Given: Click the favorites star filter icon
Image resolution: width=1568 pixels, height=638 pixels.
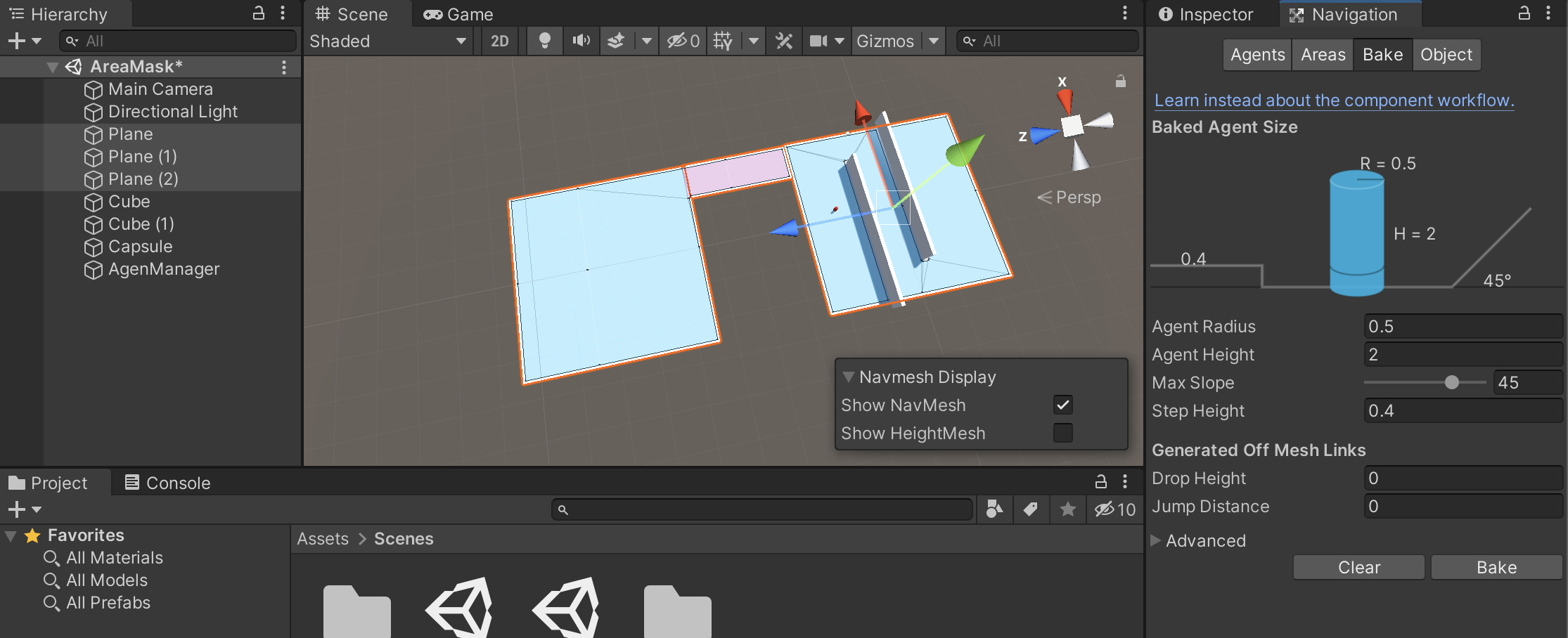Looking at the screenshot, I should tap(1067, 509).
